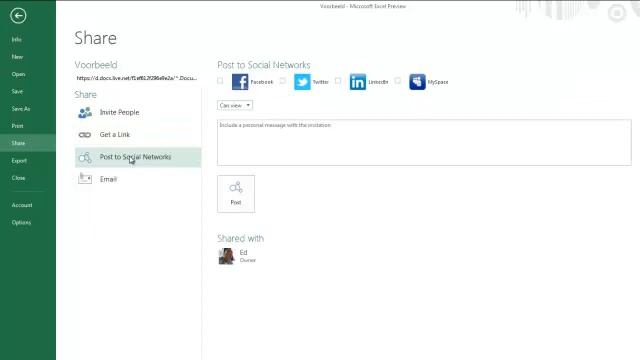This screenshot has width=640, height=360.
Task: Open the Print page
Action: [18, 126]
